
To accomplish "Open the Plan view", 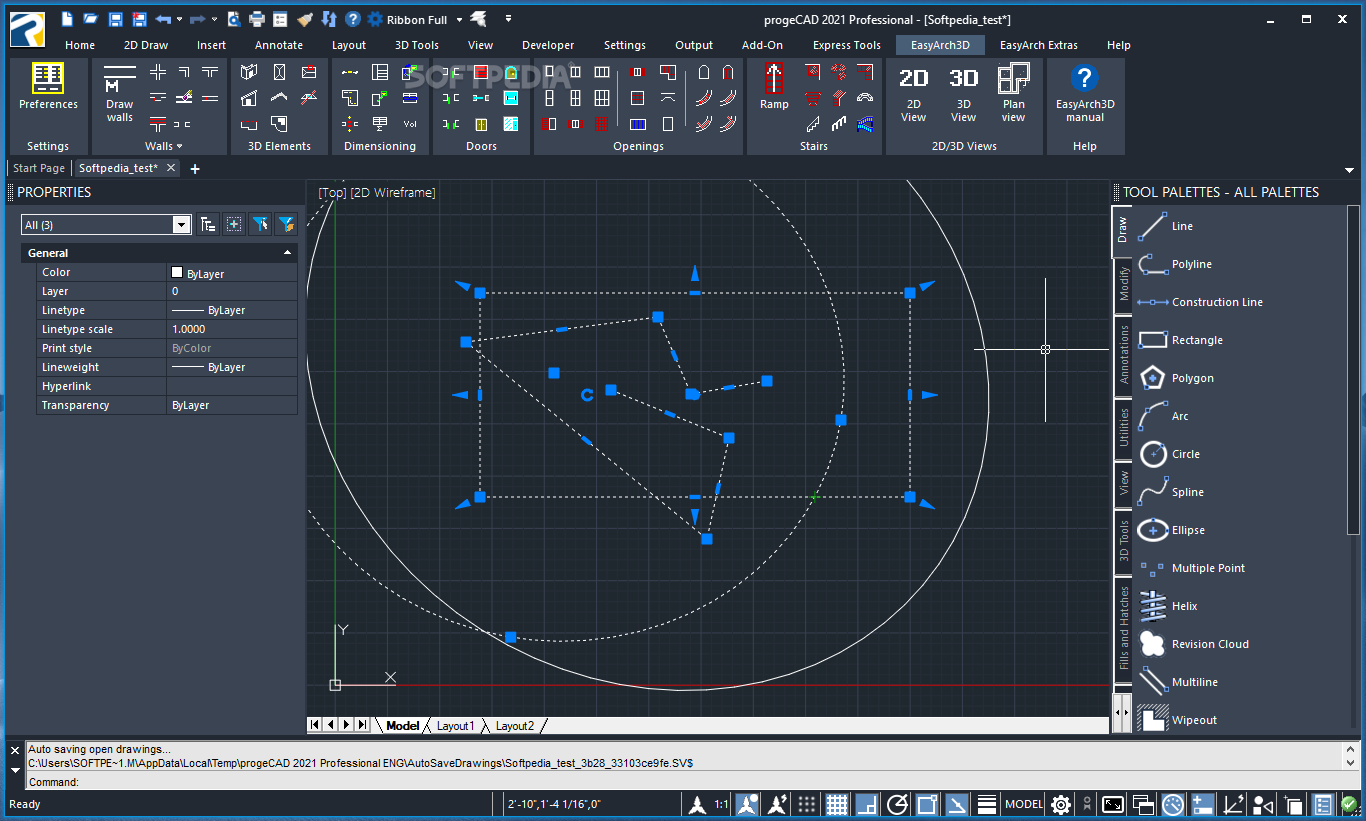I will pos(1013,95).
